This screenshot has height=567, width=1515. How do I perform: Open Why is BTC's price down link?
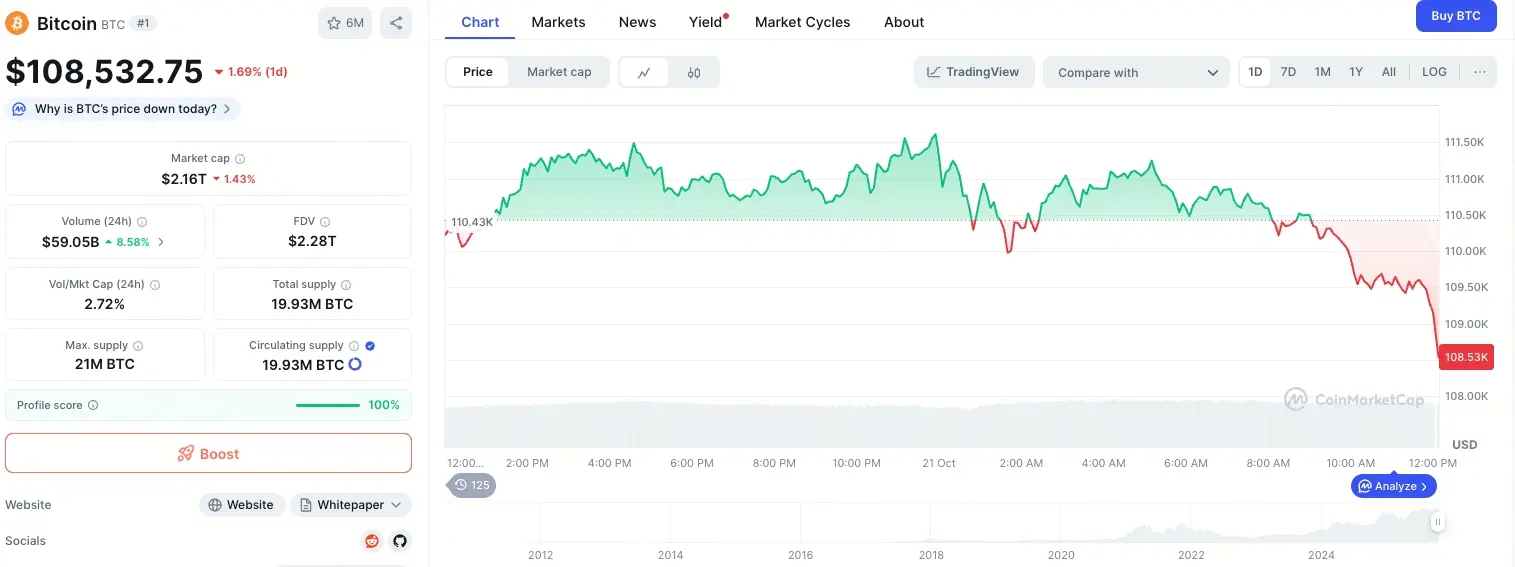coord(125,109)
